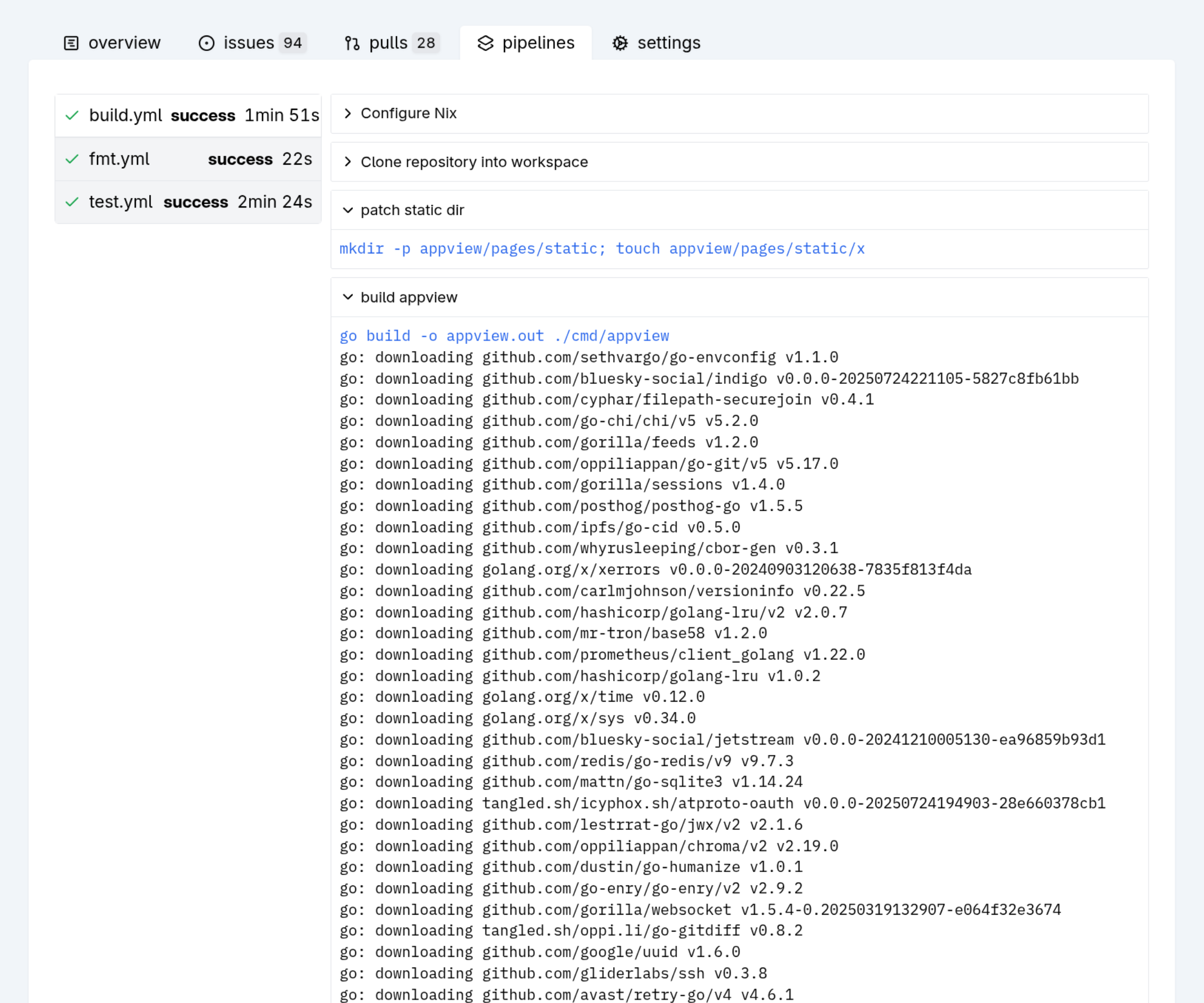
Task: Click the green checkmark beside fmt.yml
Action: [72, 159]
